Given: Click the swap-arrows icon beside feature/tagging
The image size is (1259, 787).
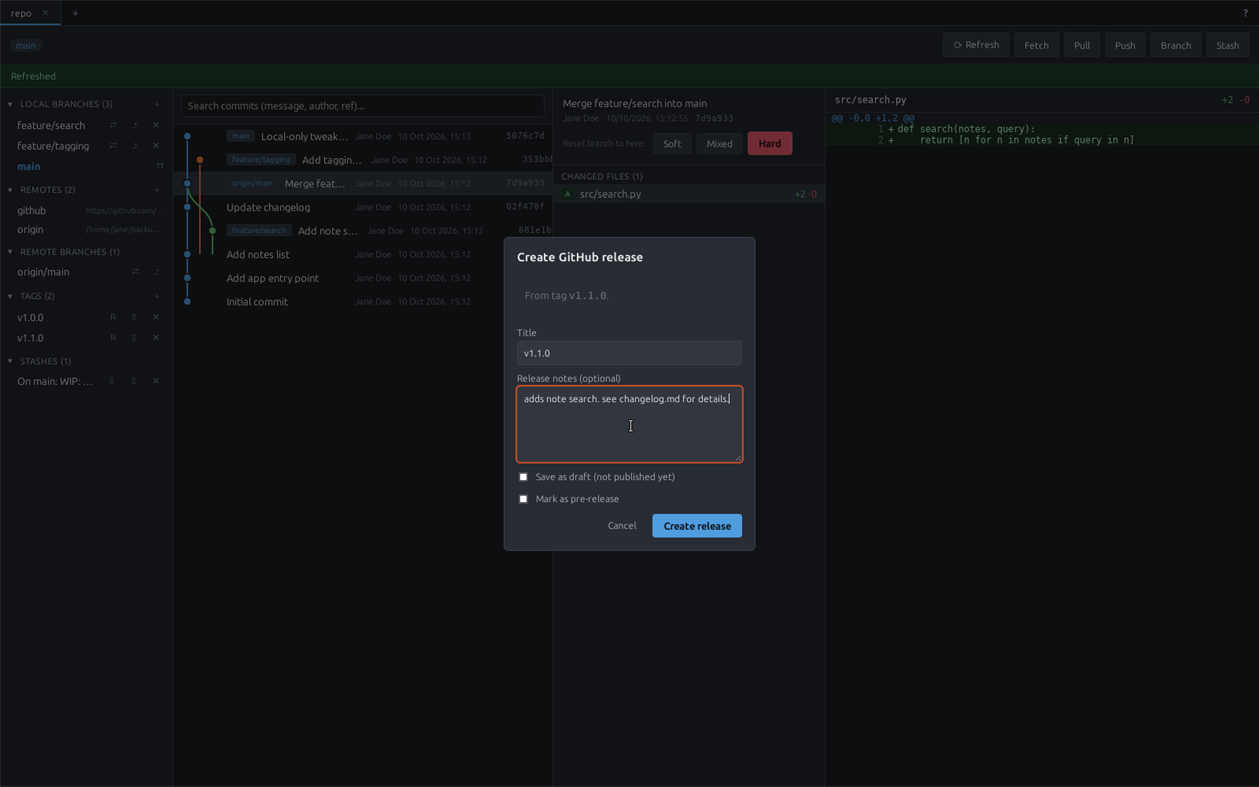Looking at the screenshot, I should [x=113, y=146].
